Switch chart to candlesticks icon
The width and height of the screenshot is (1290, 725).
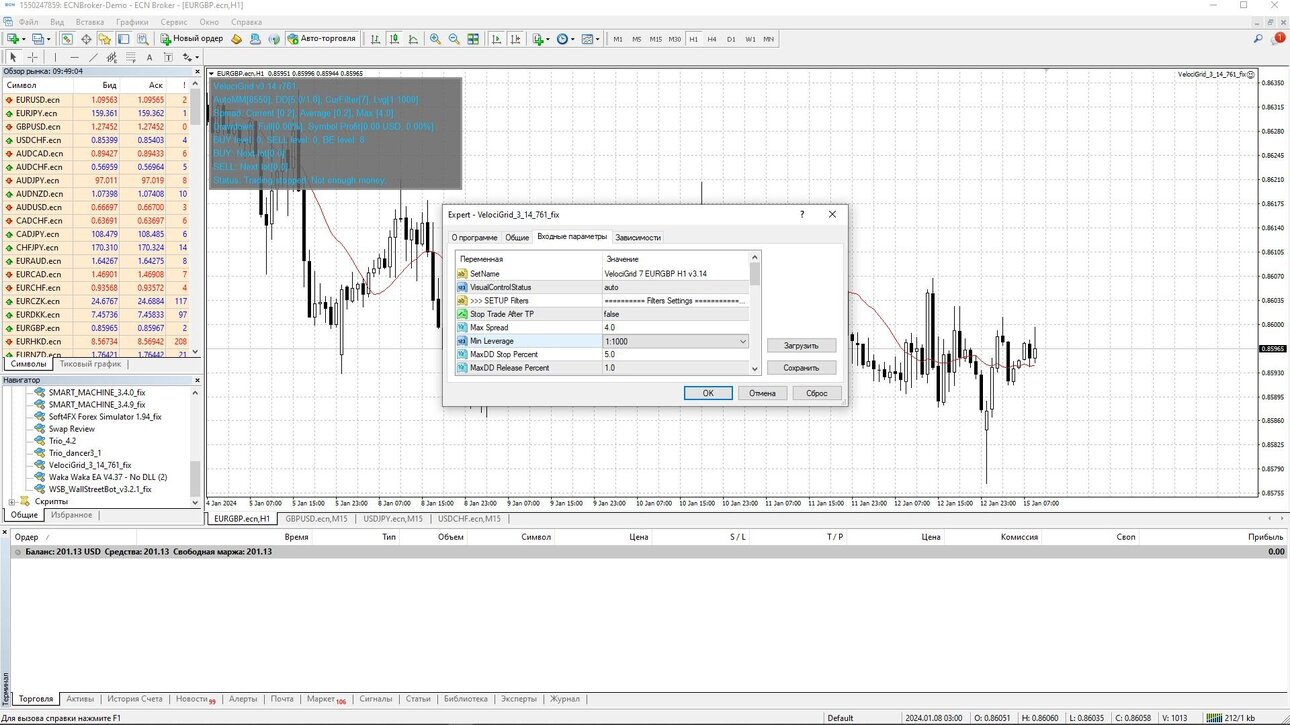coord(394,39)
